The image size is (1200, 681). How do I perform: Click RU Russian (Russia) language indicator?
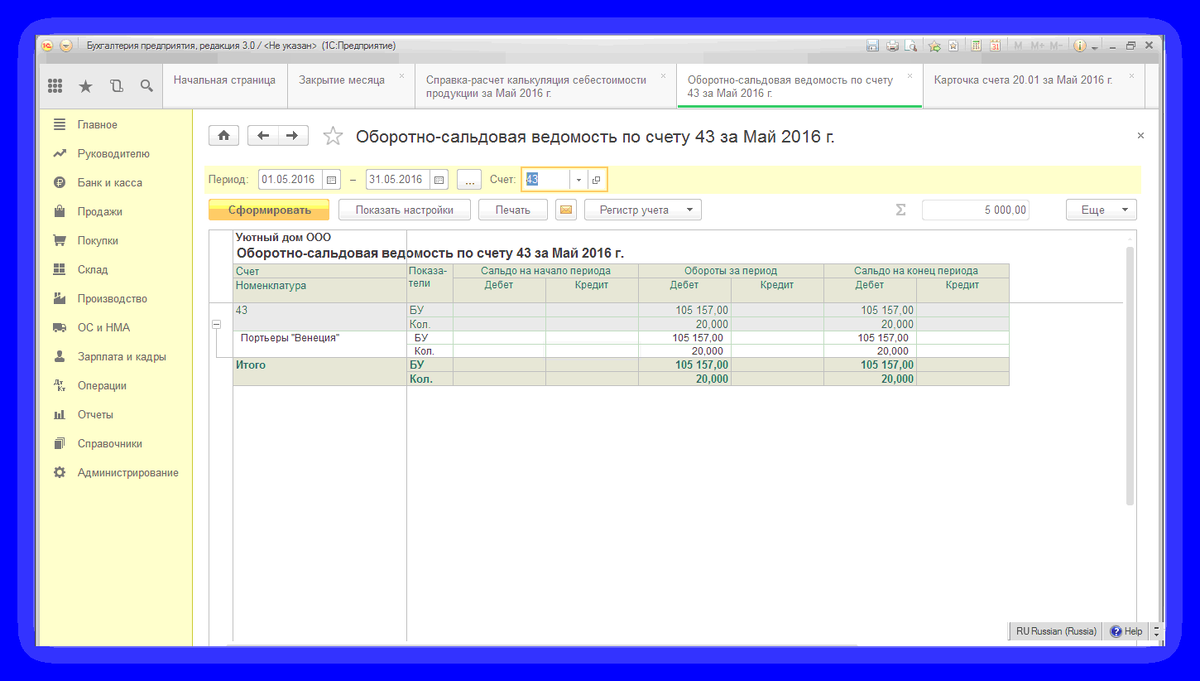[1056, 632]
